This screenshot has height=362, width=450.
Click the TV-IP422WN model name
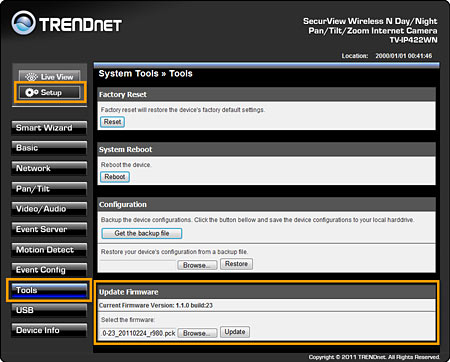pyautogui.click(x=413, y=40)
